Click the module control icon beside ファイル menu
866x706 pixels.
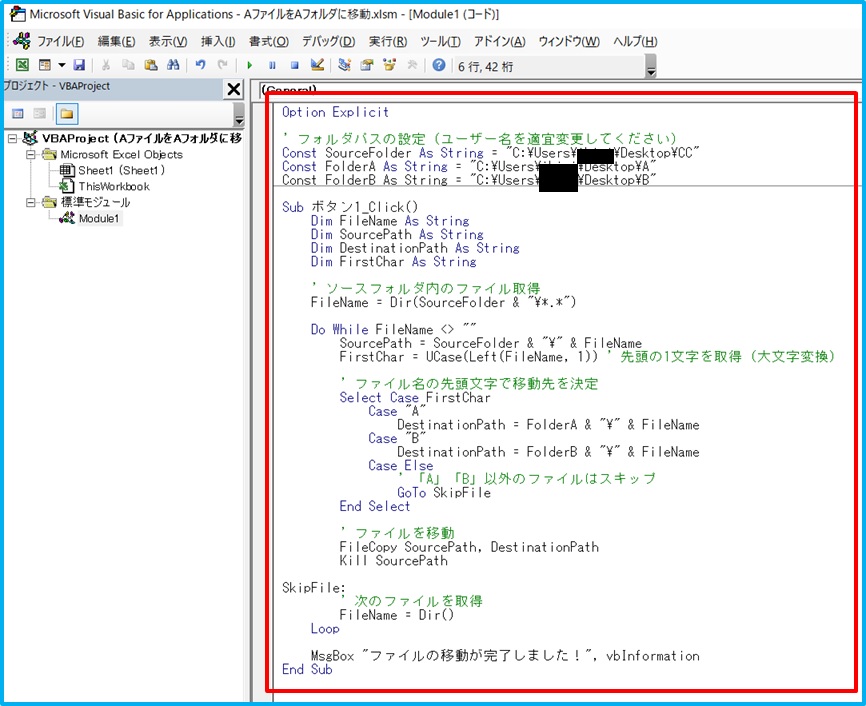click(x=22, y=41)
